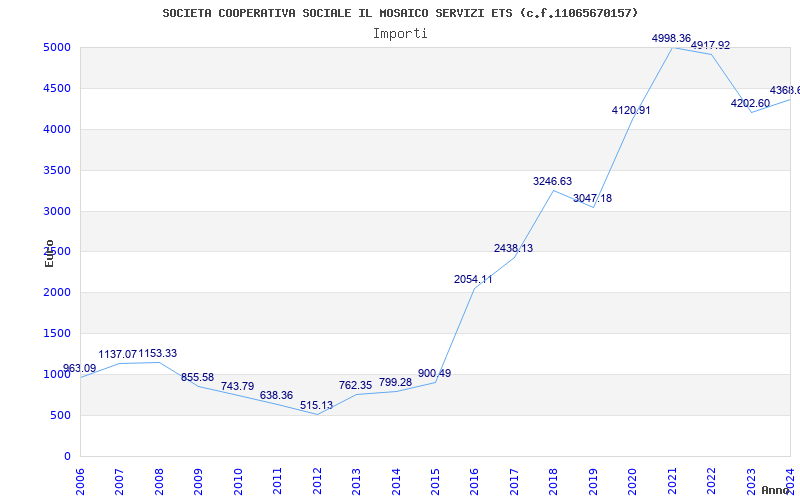Select the data value 4917.92
Screen dimensions: 800x500
[x=711, y=45]
